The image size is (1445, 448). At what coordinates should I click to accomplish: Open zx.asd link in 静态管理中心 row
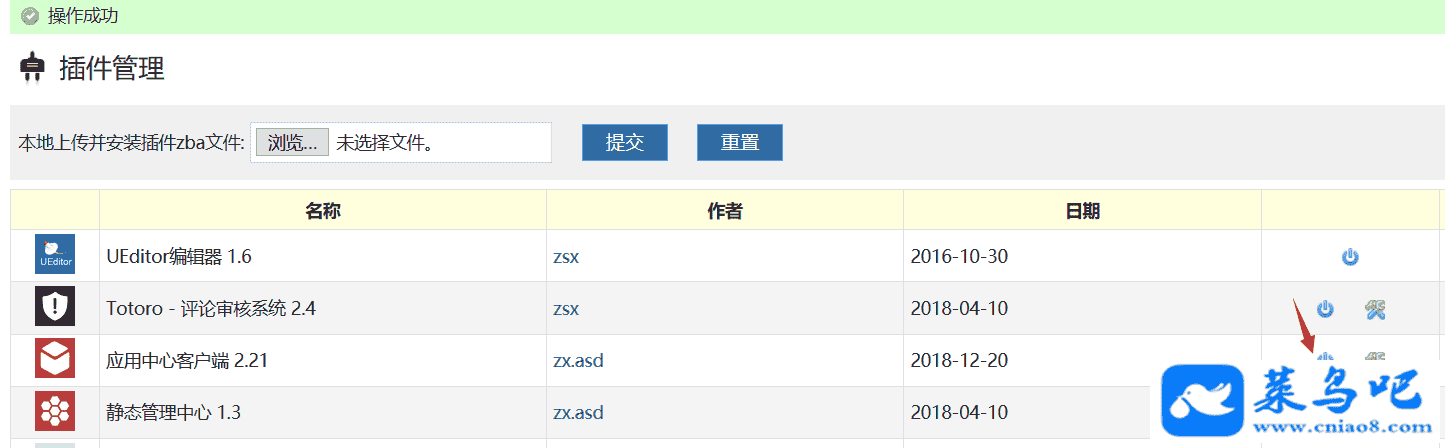(x=578, y=412)
